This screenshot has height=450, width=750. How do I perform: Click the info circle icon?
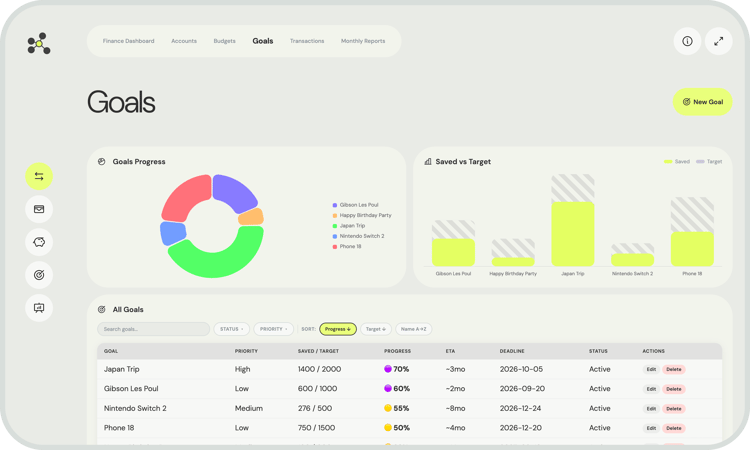(687, 42)
